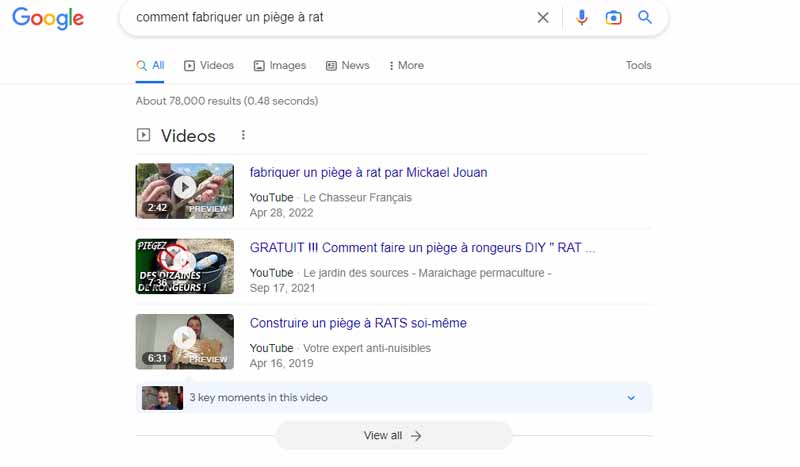Click the 'Sep 17, 2021' date
Viewport: 800px width, 467px height.
coord(282,288)
